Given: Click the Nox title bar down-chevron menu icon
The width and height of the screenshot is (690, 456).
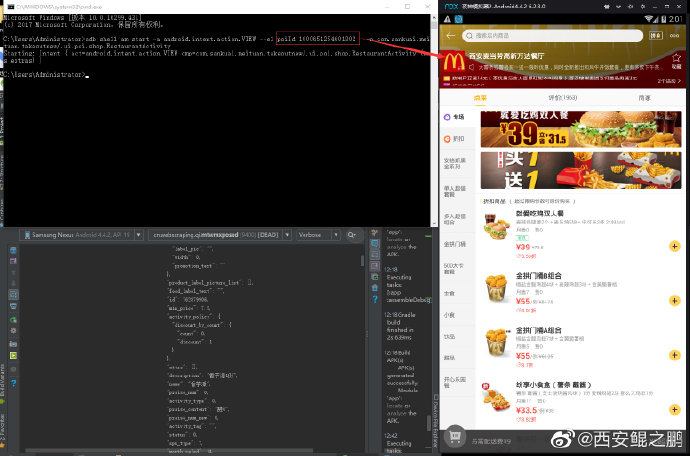Looking at the screenshot, I should point(618,7).
